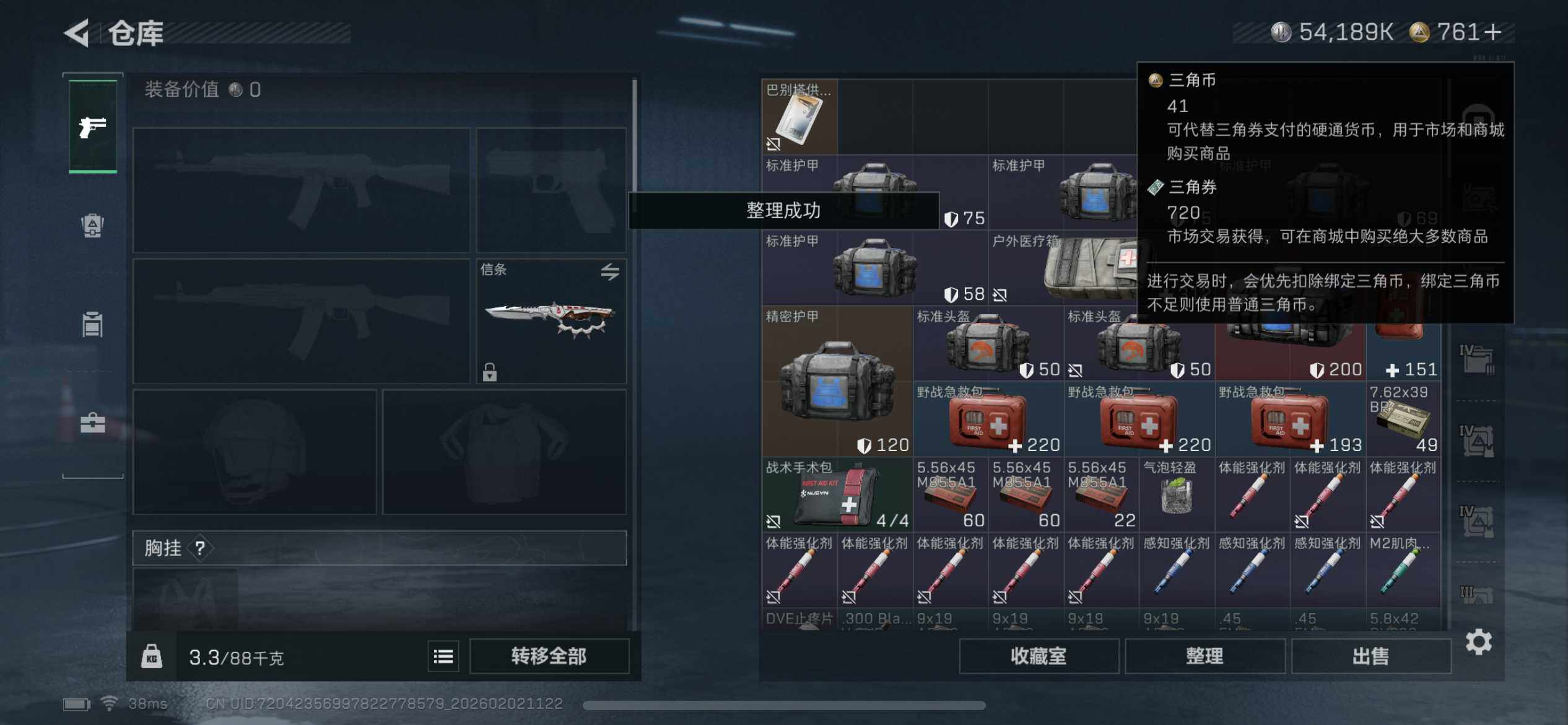The width and height of the screenshot is (1568, 725).
Task: Select the 气泡轻盈 item
Action: (x=1177, y=494)
